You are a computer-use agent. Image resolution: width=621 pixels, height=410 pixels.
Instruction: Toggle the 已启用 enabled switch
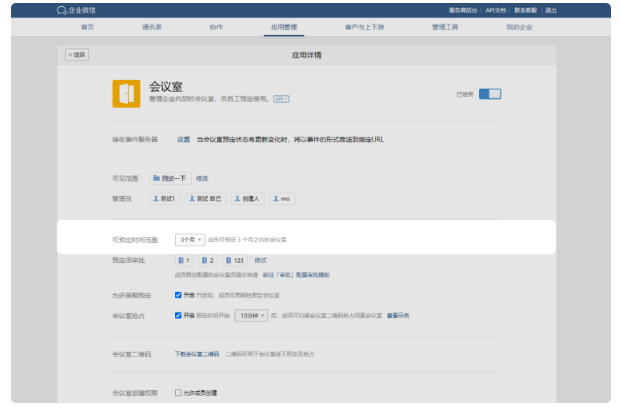click(490, 94)
